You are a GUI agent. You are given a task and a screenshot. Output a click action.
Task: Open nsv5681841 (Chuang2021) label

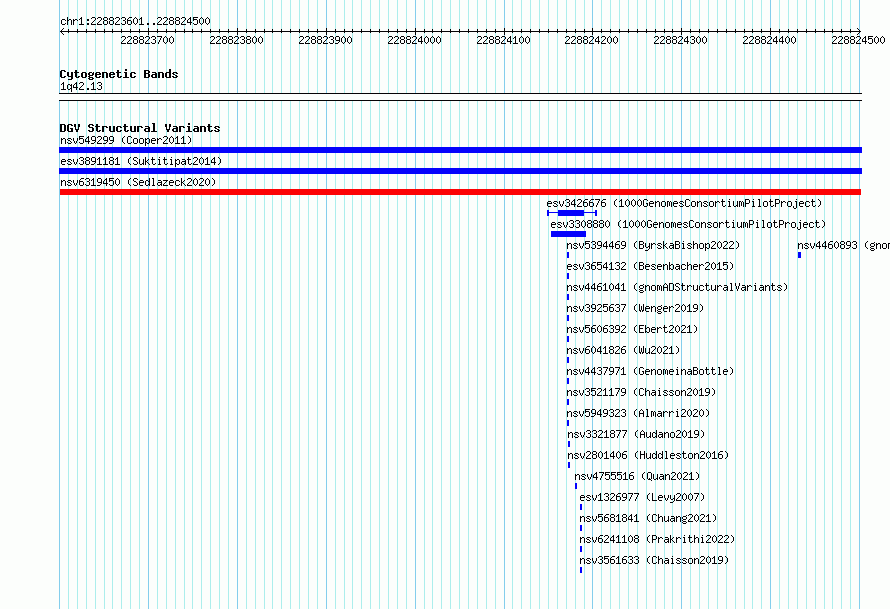[x=648, y=518]
